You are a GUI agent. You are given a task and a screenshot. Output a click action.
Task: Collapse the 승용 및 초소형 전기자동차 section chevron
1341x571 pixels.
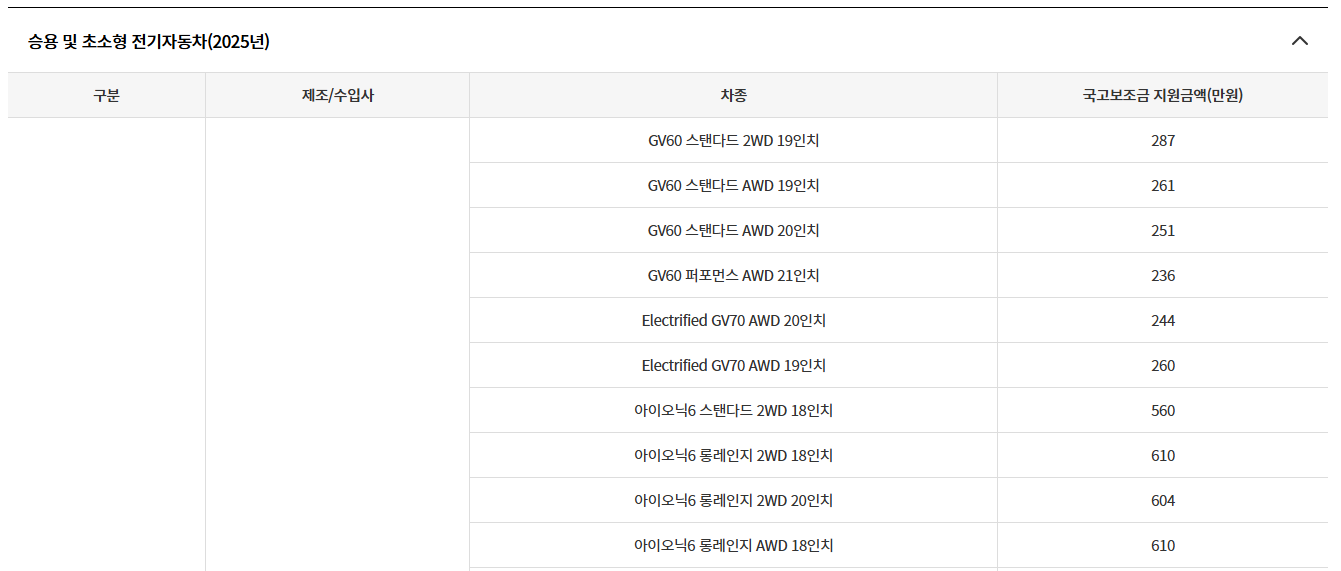[x=1300, y=41]
